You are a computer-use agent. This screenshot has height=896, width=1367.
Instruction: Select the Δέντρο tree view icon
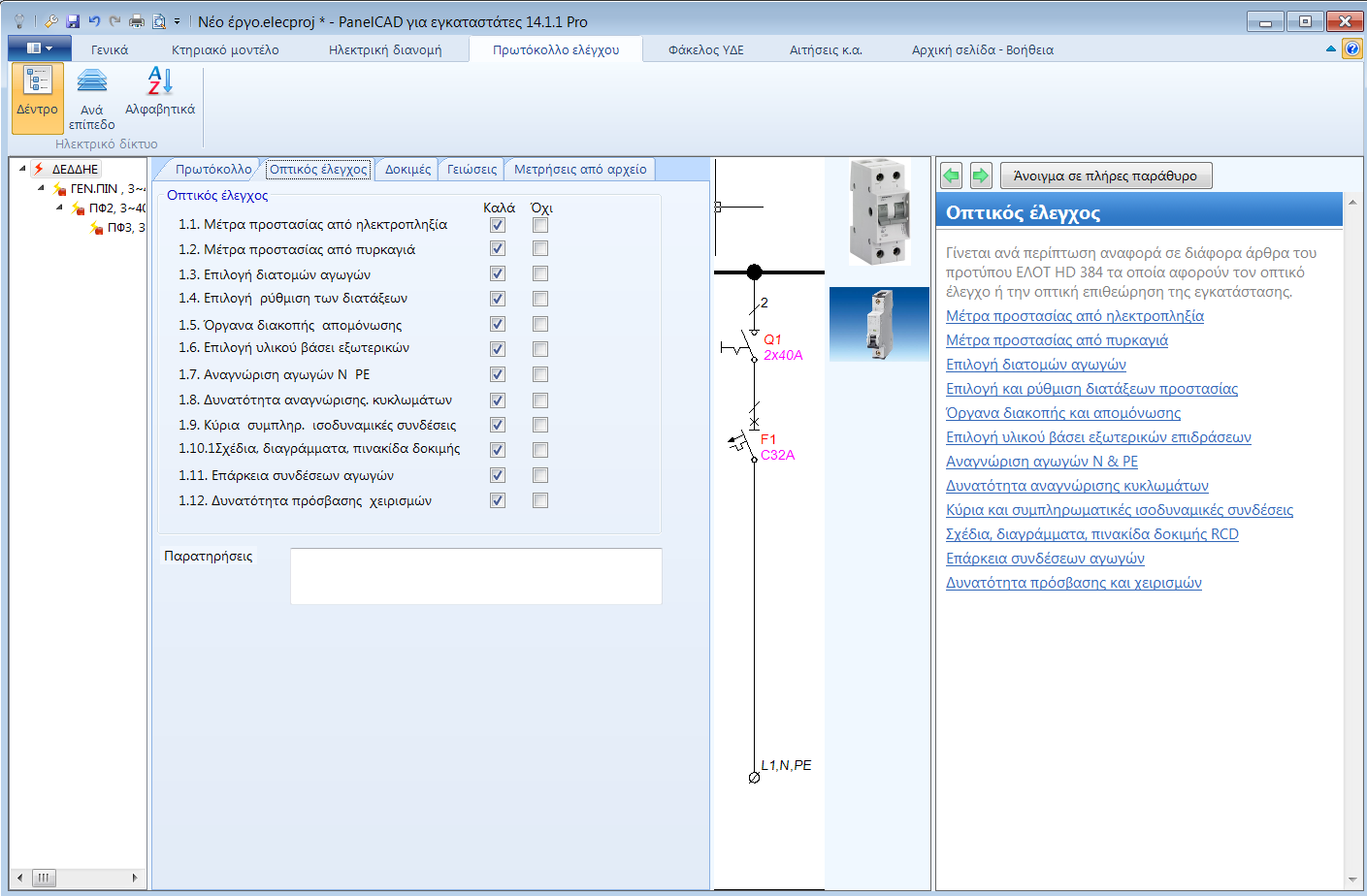click(x=37, y=94)
